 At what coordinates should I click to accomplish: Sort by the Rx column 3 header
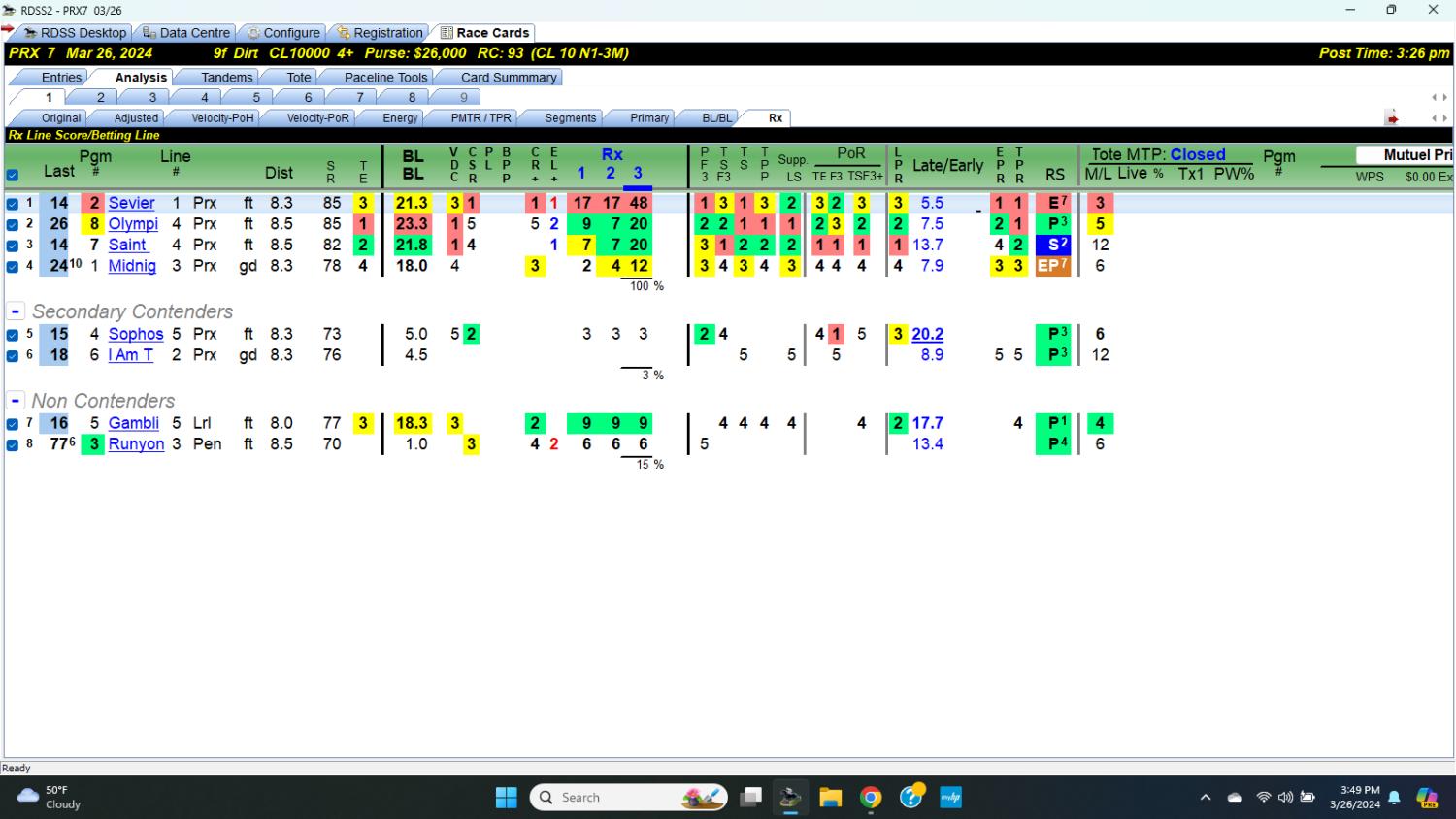pos(638,173)
